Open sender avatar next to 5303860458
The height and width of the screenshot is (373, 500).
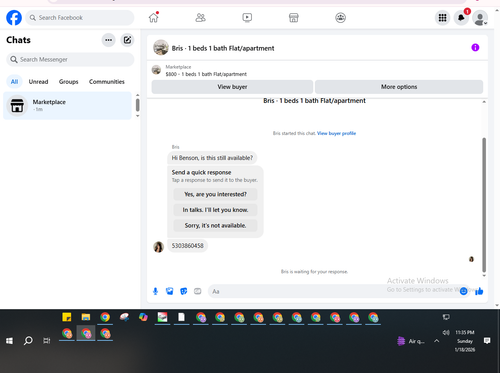(x=158, y=247)
